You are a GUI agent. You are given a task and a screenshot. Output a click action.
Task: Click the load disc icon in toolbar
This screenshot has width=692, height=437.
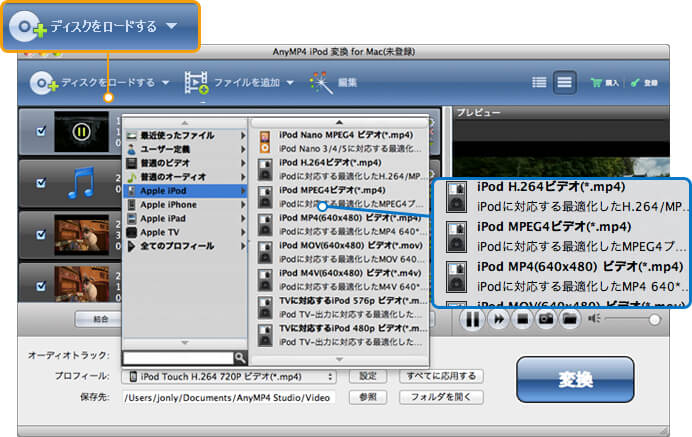point(43,83)
